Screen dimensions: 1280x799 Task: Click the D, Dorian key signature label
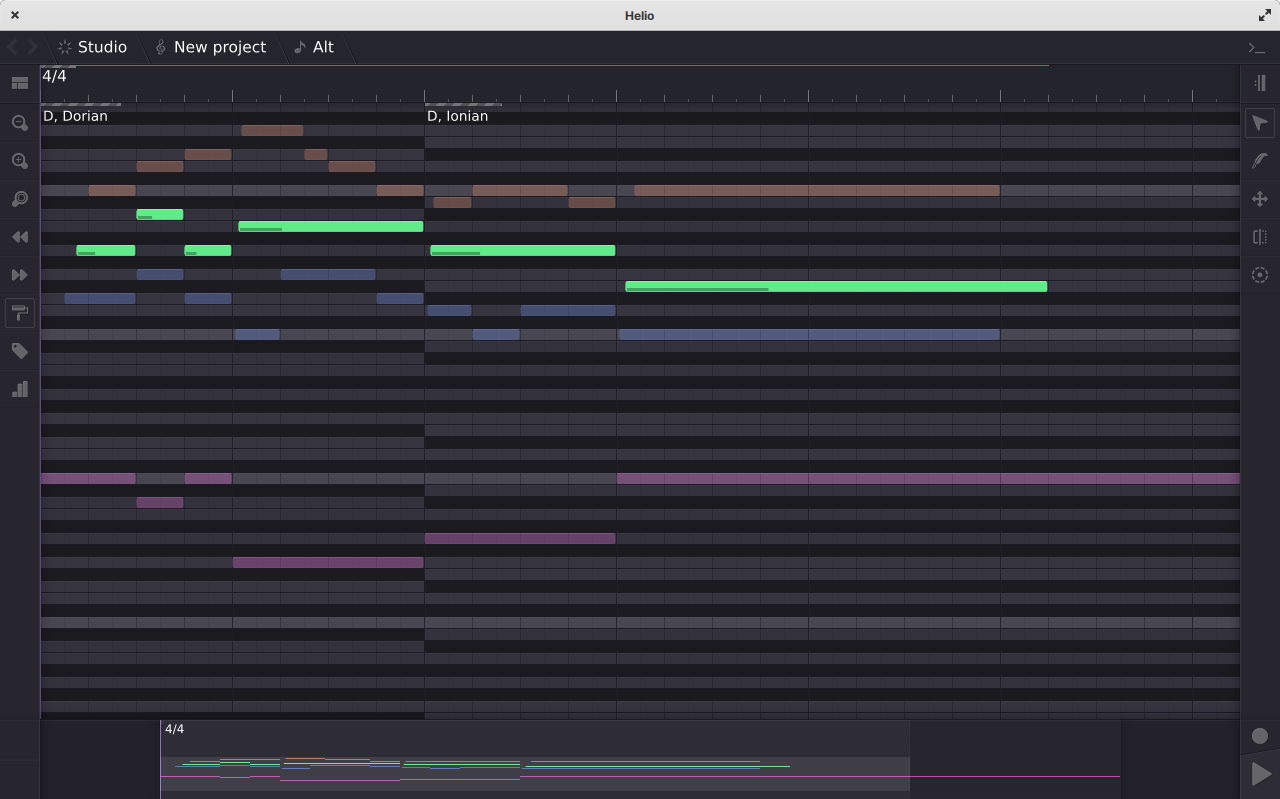point(75,116)
